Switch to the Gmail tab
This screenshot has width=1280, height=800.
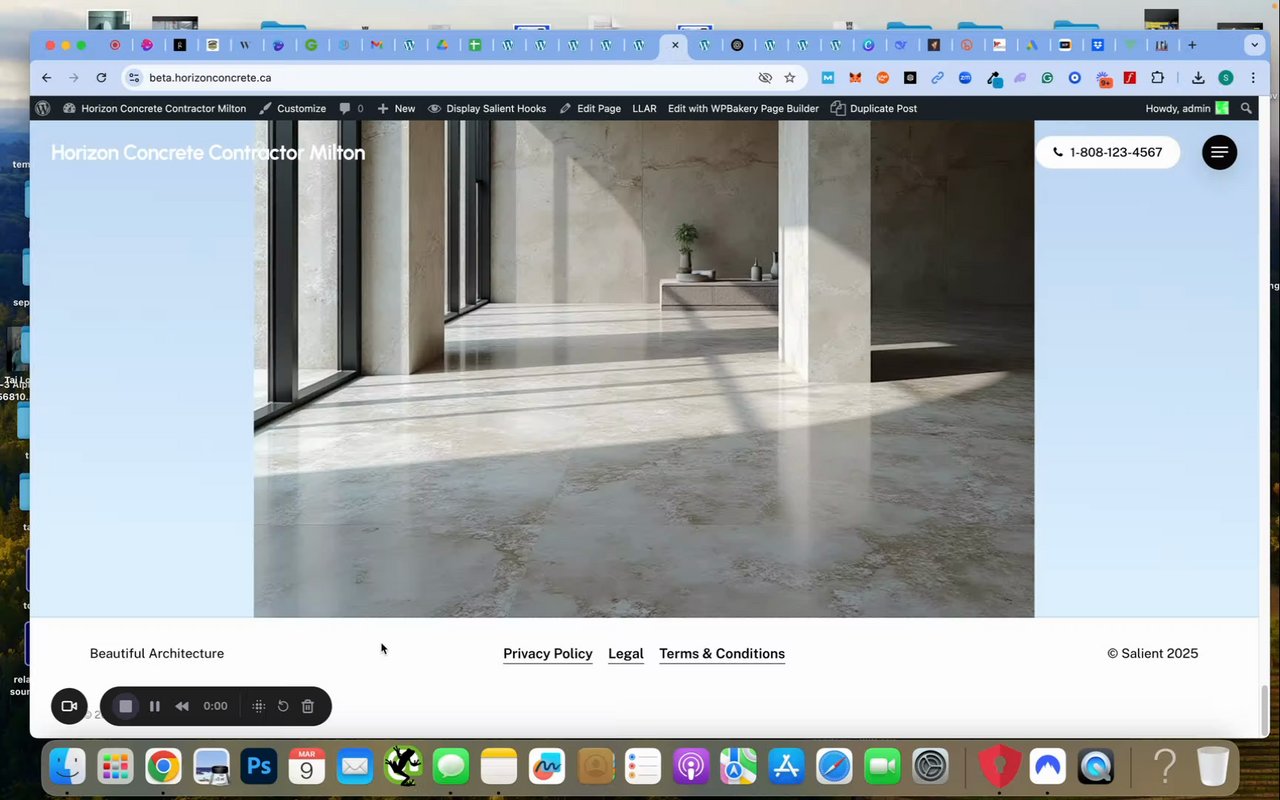click(376, 45)
